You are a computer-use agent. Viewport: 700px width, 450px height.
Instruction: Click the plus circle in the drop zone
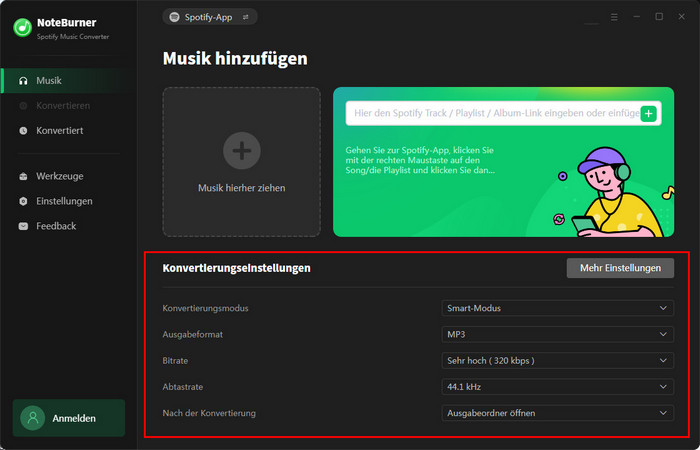(x=242, y=151)
